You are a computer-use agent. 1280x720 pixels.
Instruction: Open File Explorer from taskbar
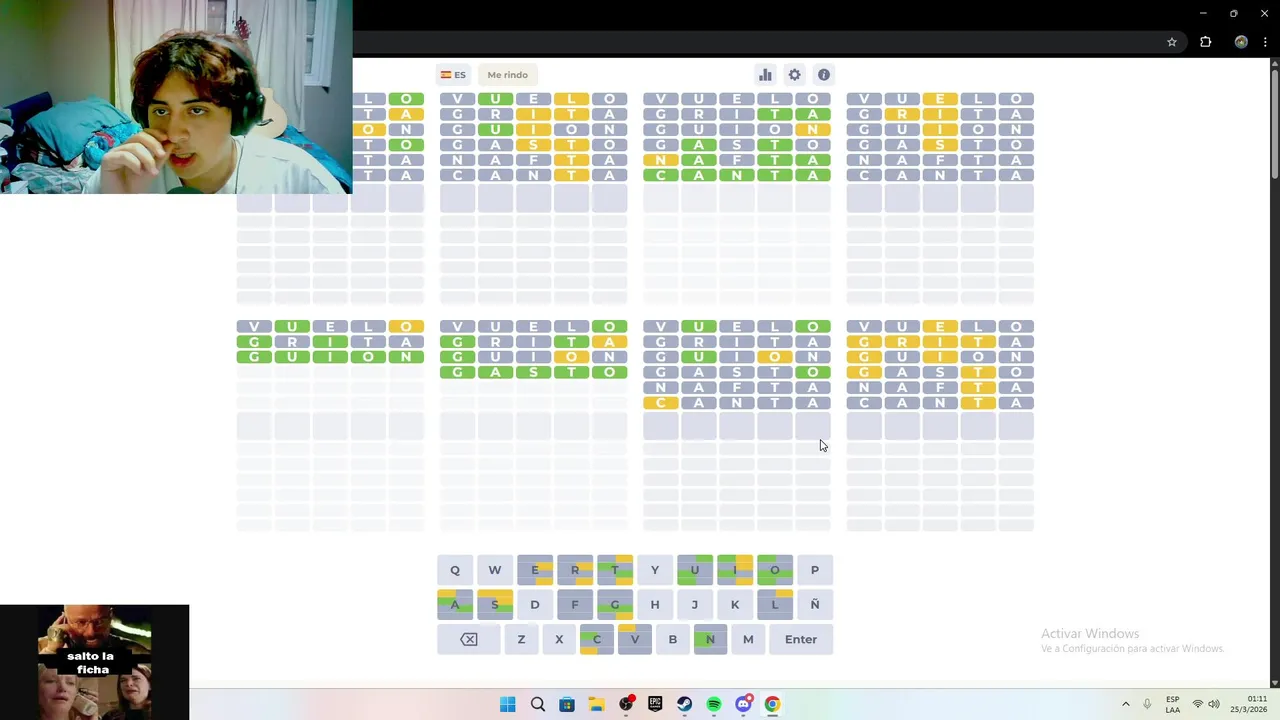[x=596, y=704]
